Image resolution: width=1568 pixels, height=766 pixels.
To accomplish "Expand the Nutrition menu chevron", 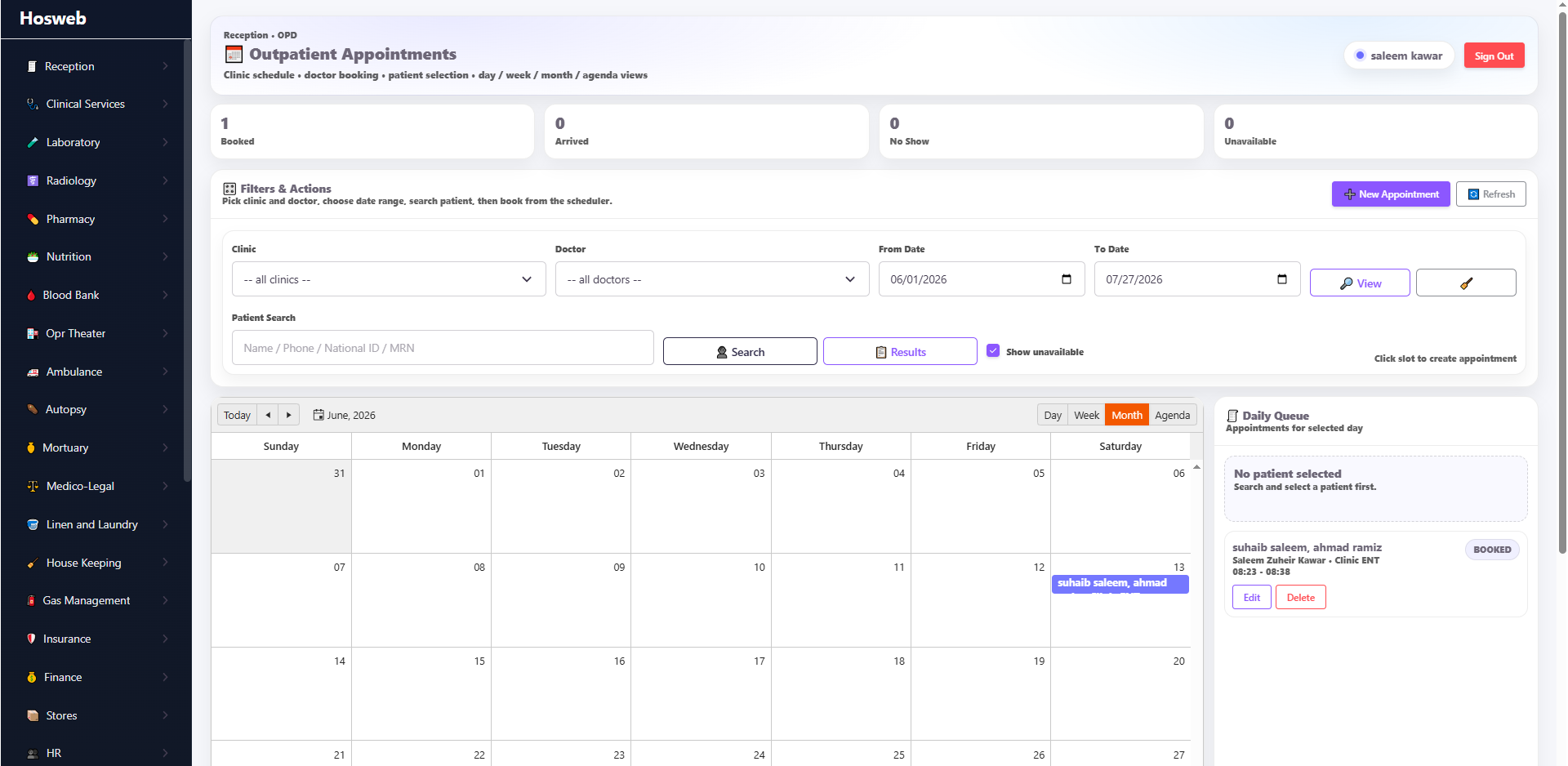I will coord(165,256).
